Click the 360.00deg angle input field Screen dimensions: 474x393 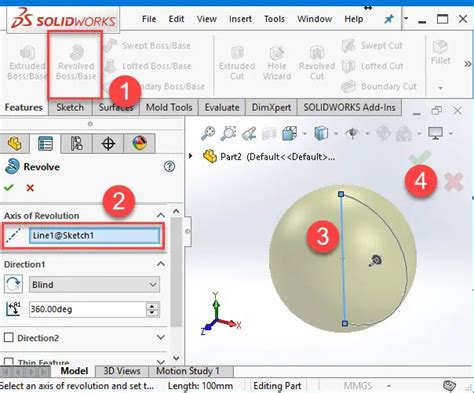pos(87,309)
